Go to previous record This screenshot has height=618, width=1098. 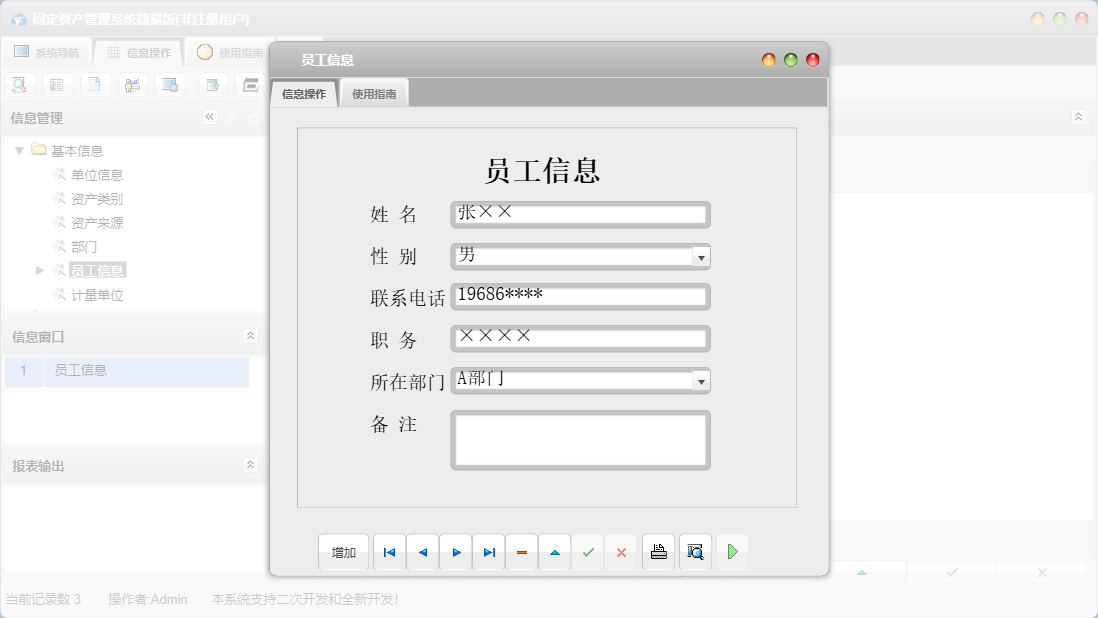point(422,551)
